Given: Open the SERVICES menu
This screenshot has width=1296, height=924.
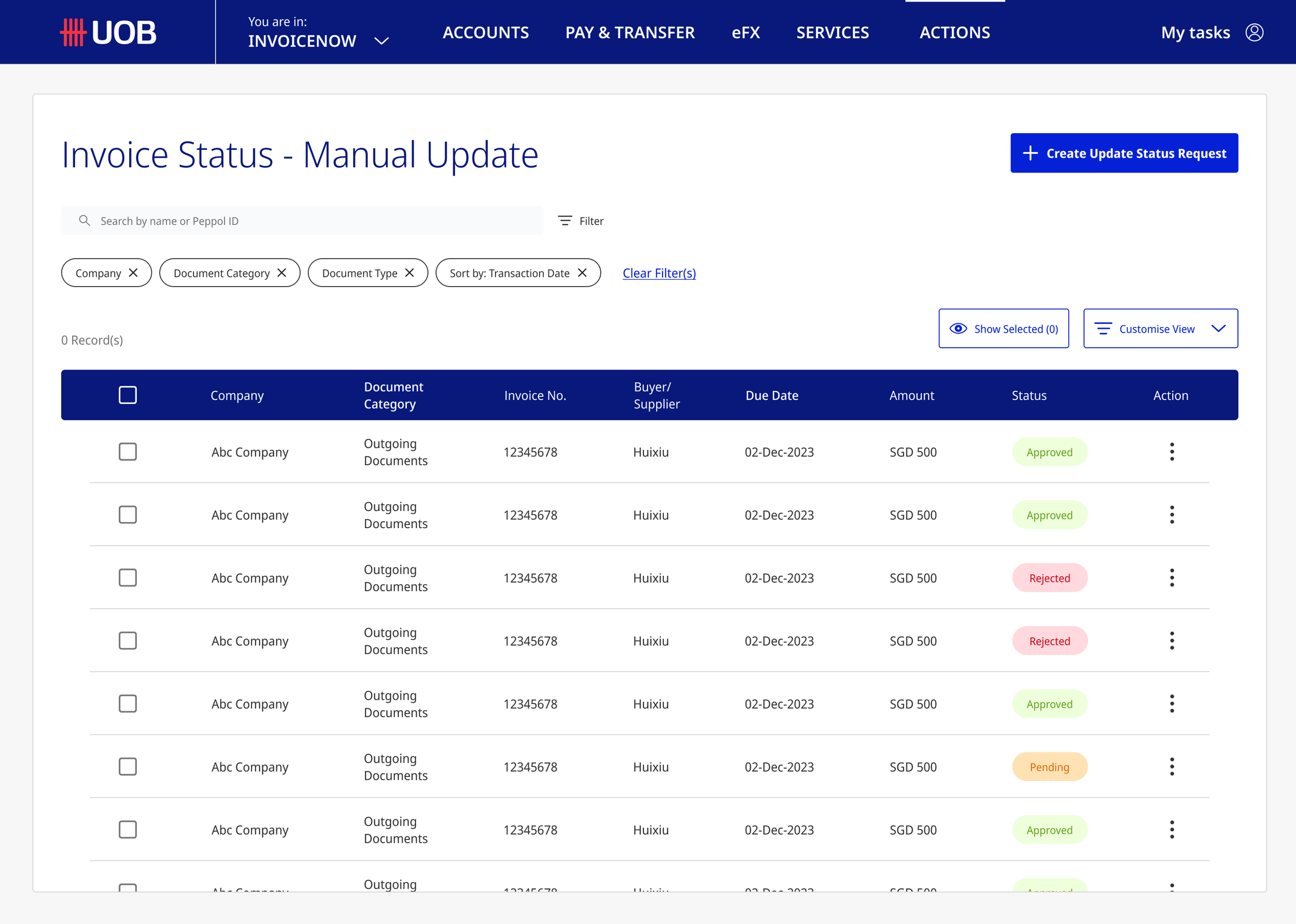Looking at the screenshot, I should (x=833, y=33).
